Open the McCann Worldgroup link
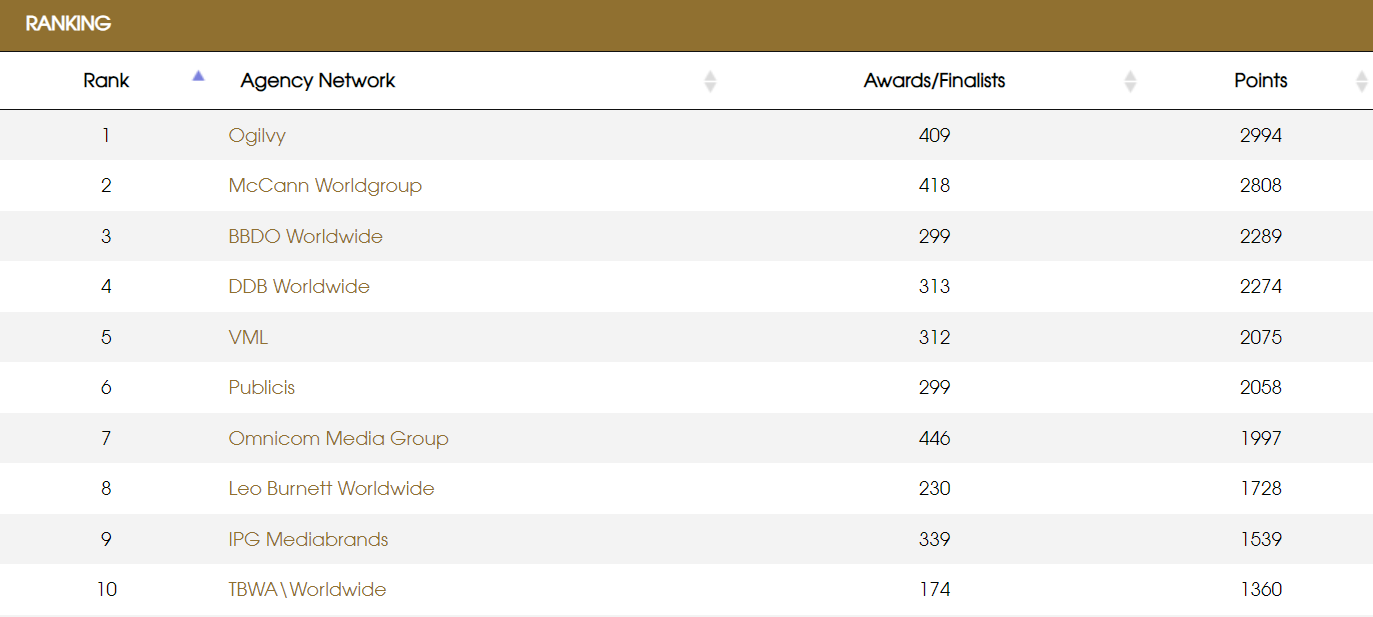 point(325,186)
